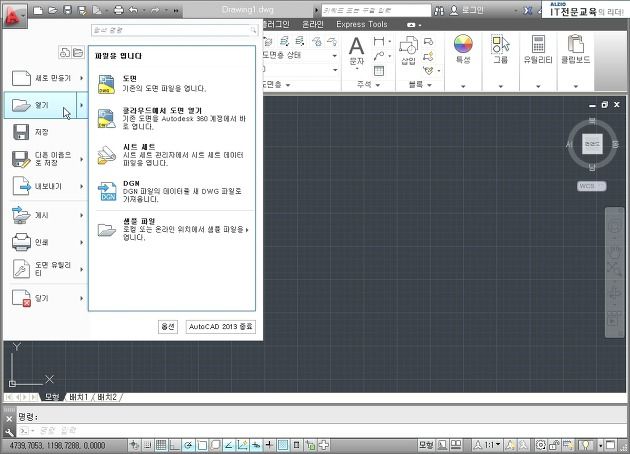
Task: Click the 옵션 options button
Action: click(x=168, y=327)
